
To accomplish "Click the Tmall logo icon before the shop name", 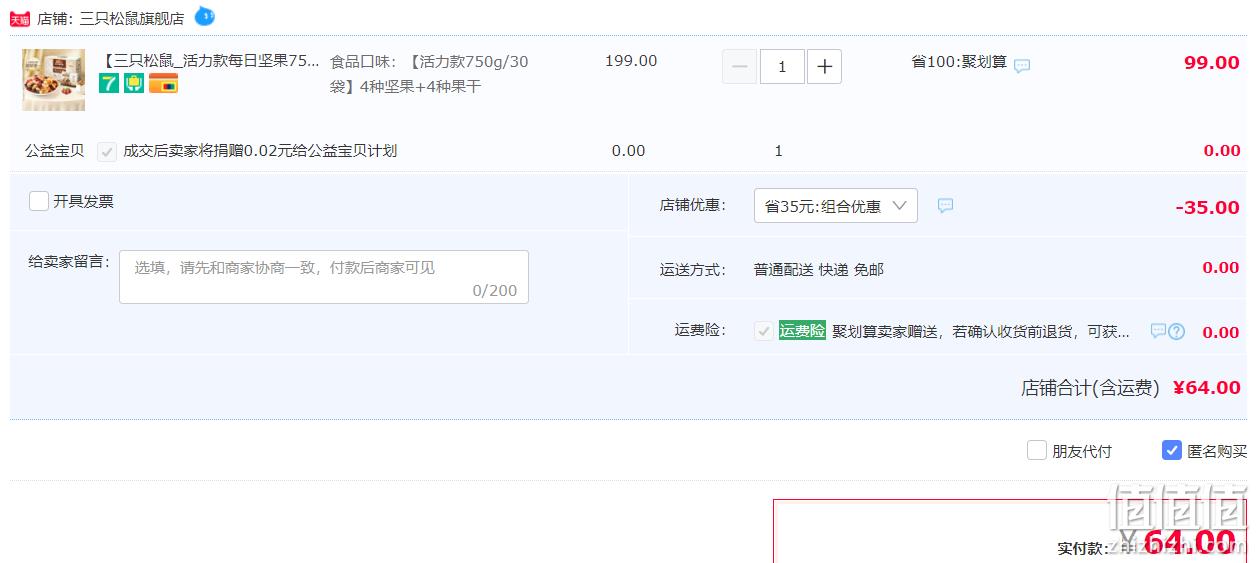I will pos(20,19).
